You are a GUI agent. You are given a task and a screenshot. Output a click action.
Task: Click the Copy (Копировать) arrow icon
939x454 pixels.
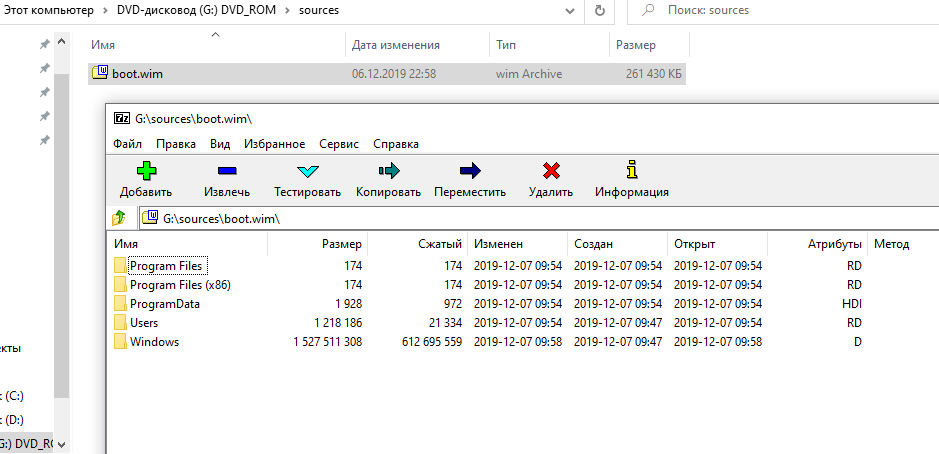pos(388,170)
